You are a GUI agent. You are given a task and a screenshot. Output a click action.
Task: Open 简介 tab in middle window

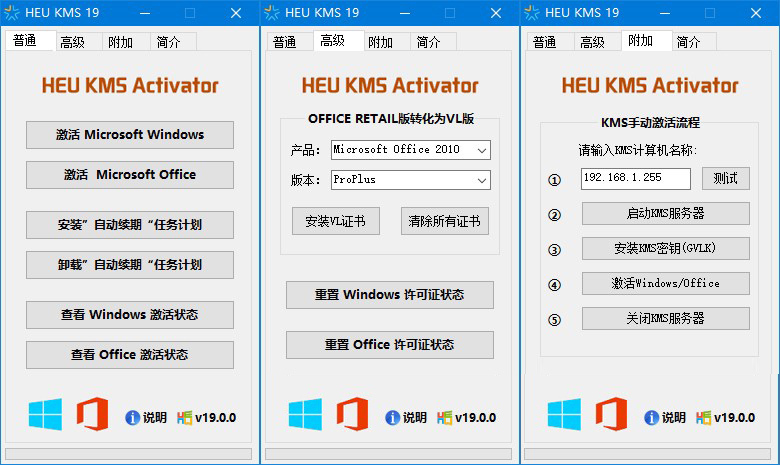433,42
